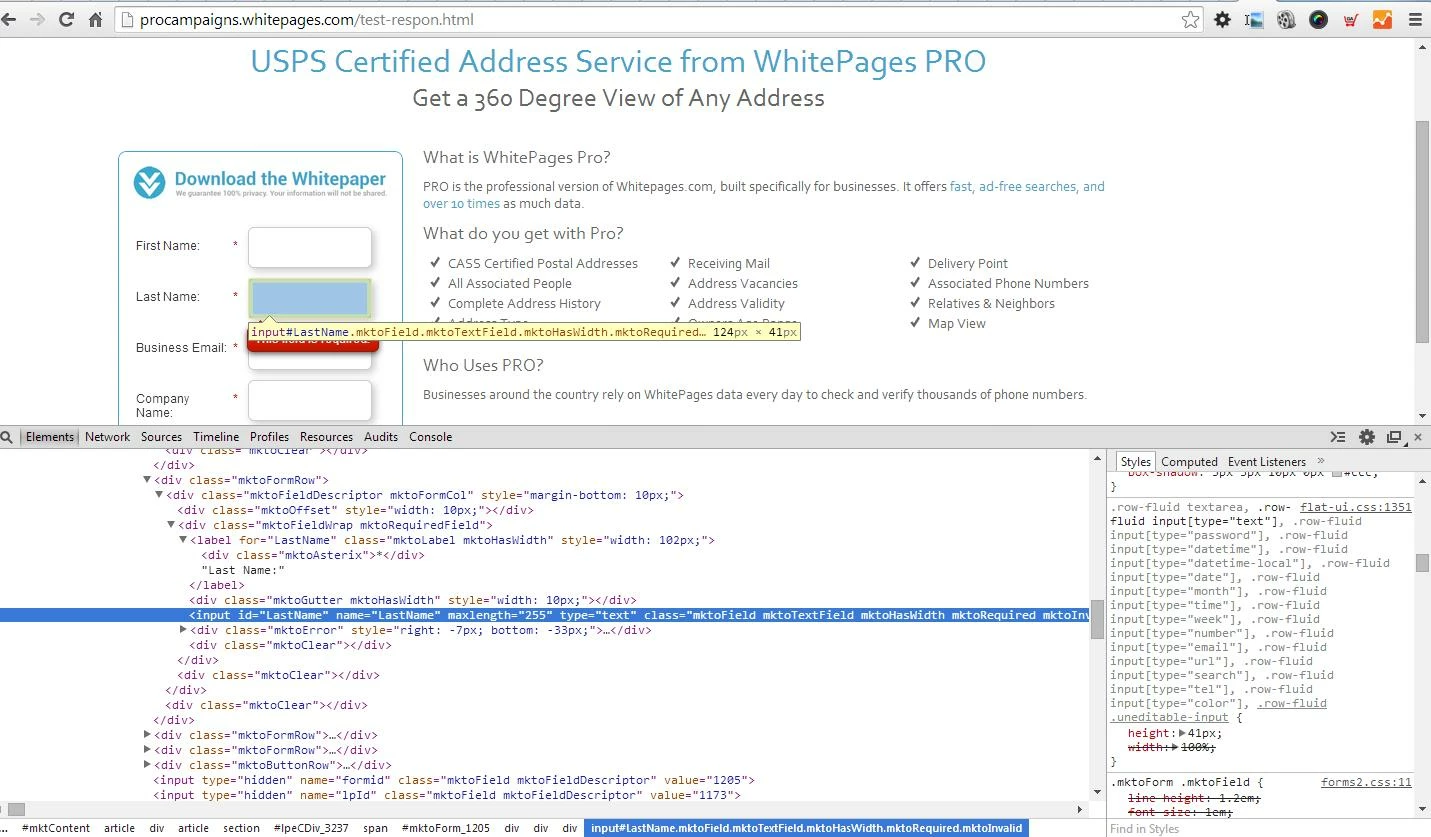Open the Timeline tab
The height and width of the screenshot is (837, 1431).
coord(216,437)
